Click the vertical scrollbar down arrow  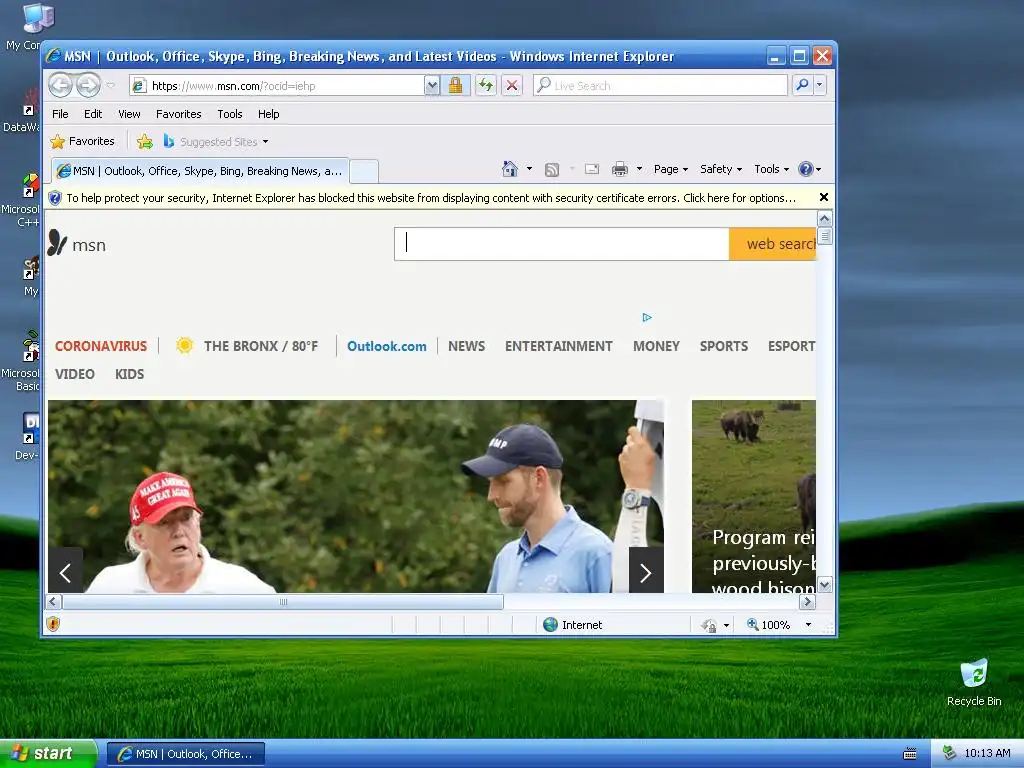tap(824, 584)
